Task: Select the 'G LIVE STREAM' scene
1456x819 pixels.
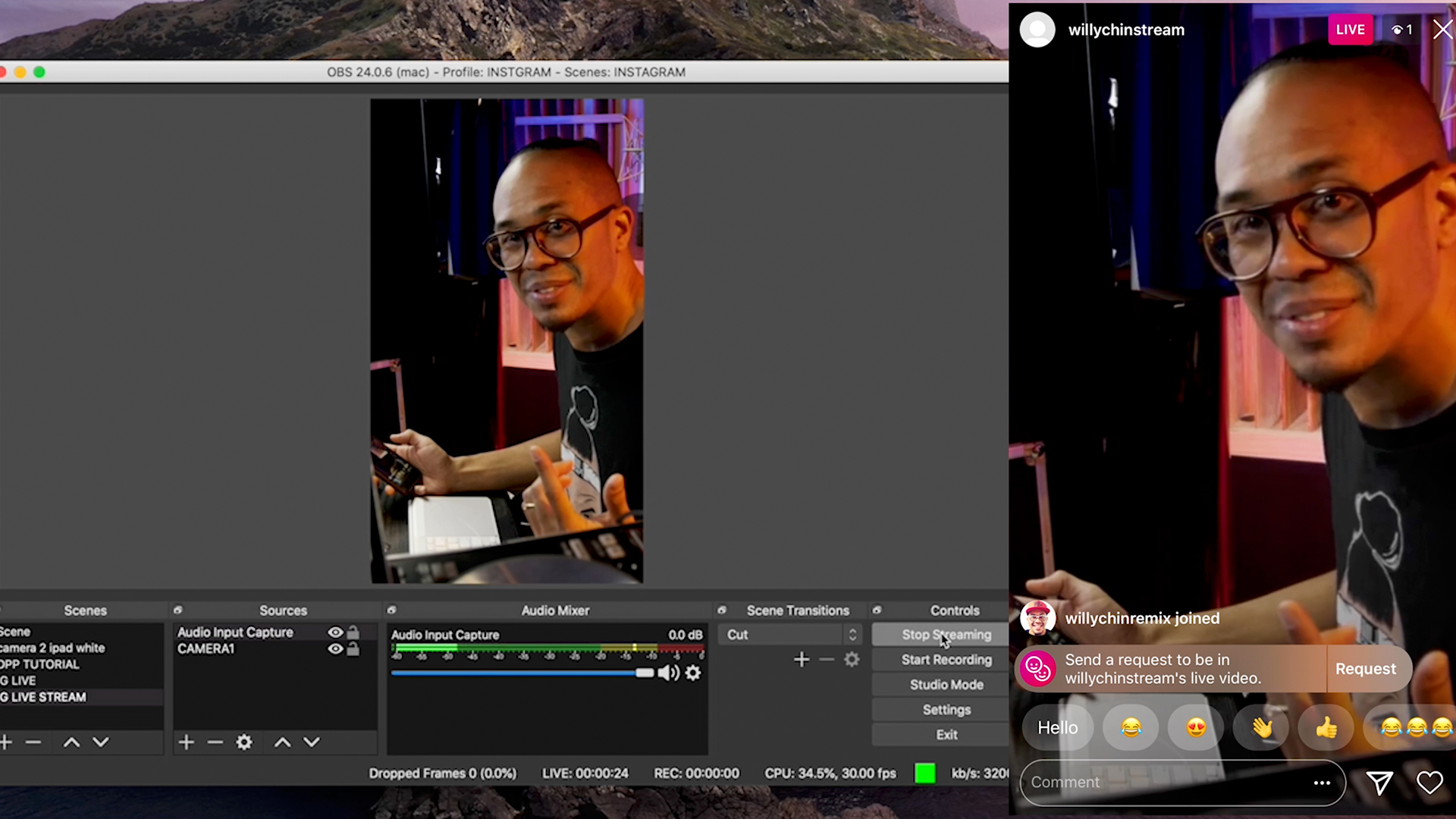Action: click(81, 697)
